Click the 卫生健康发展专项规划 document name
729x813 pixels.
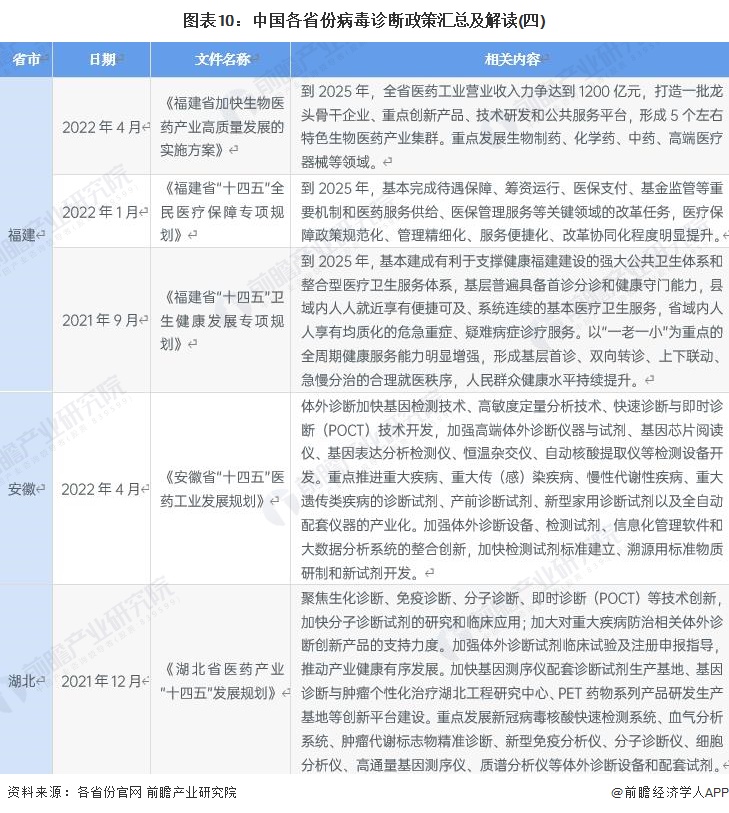pos(222,320)
